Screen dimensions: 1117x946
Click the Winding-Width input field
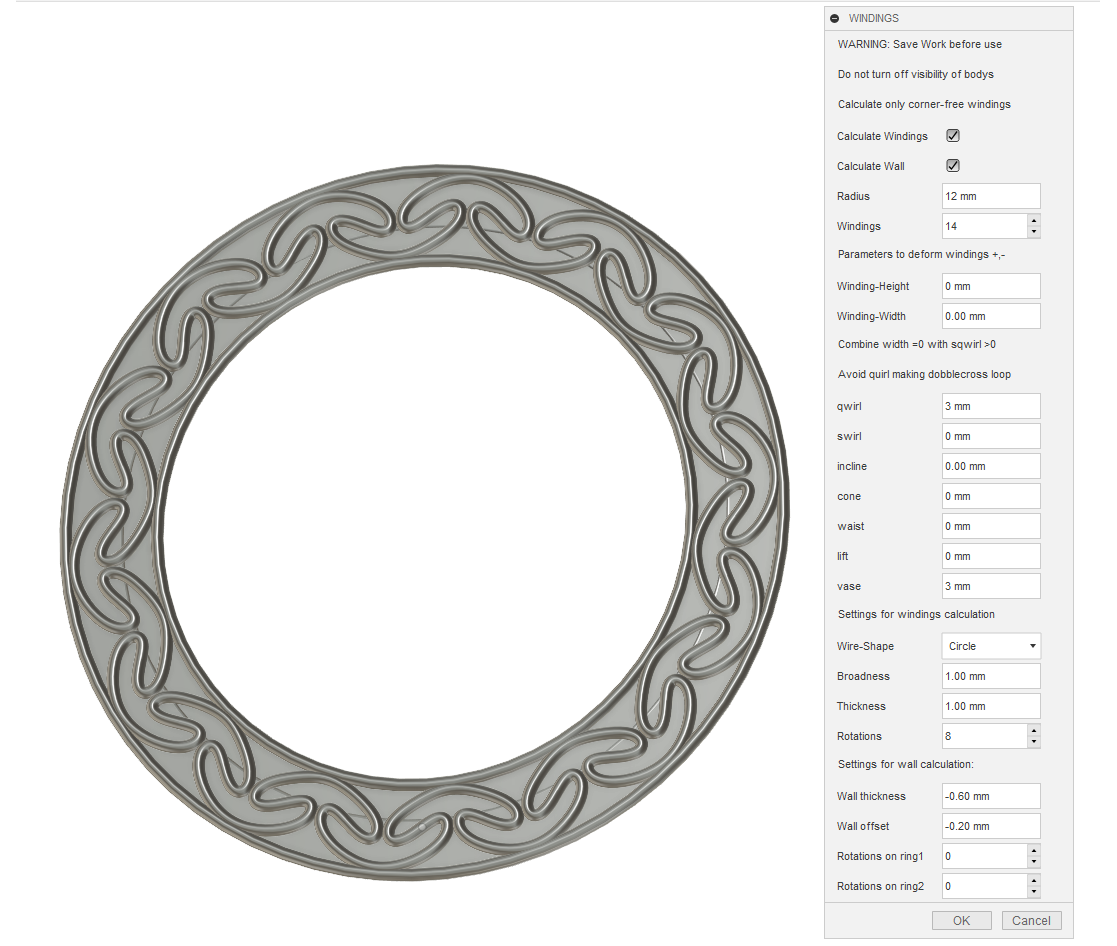[x=990, y=316]
